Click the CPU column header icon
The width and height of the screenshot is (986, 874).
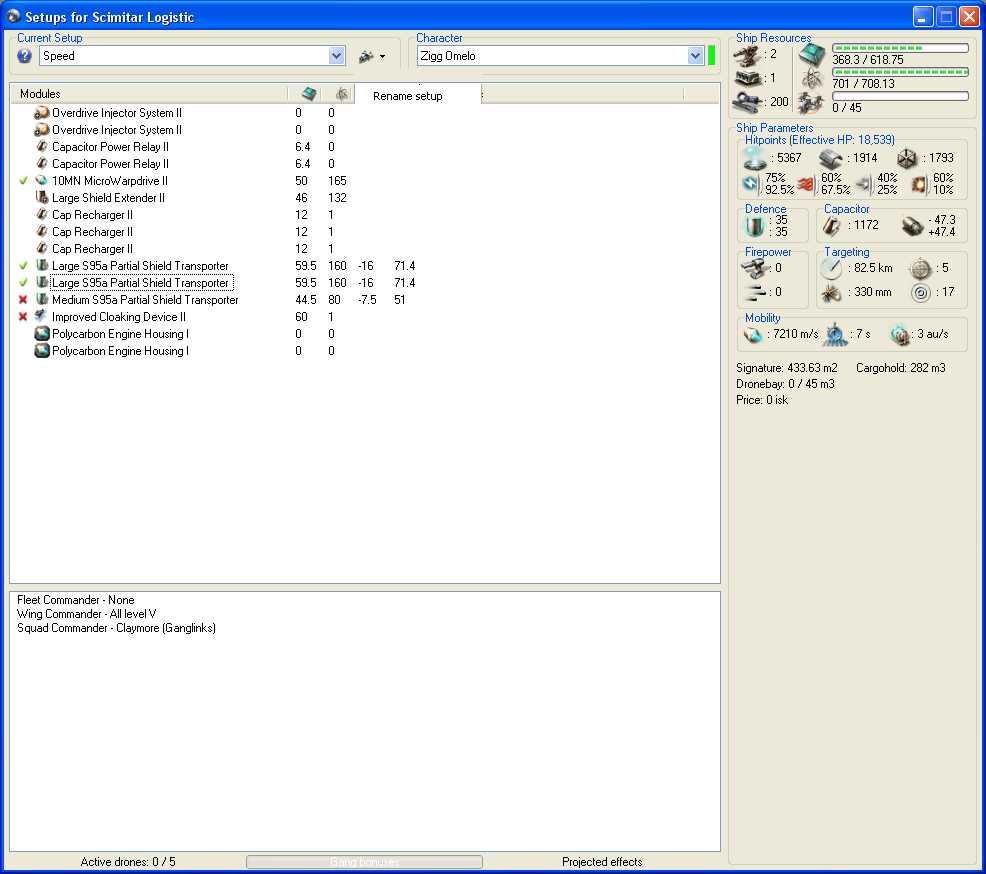coord(309,94)
